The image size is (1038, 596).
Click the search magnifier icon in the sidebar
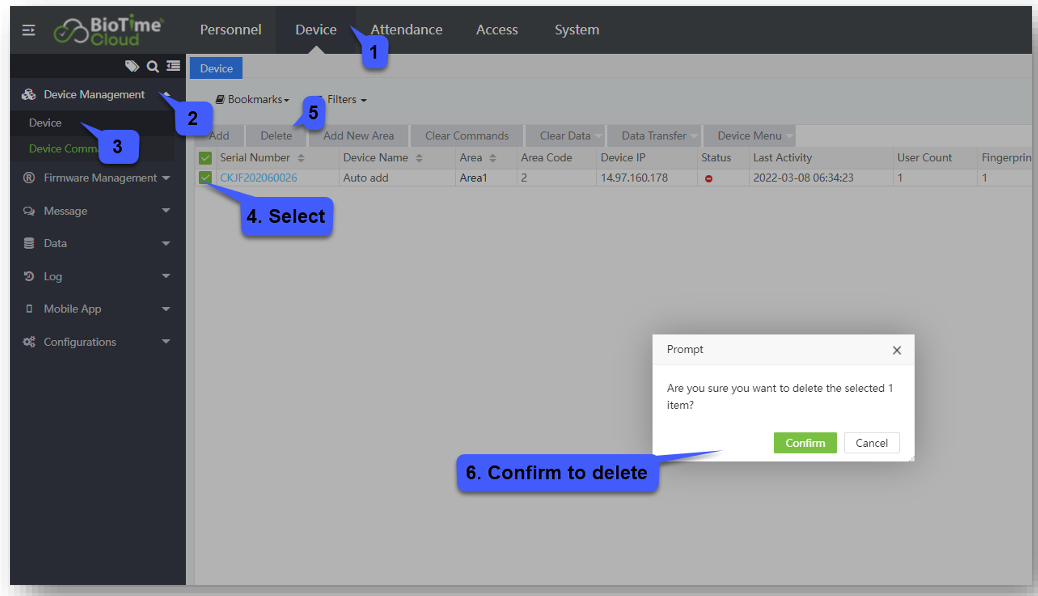pos(153,66)
